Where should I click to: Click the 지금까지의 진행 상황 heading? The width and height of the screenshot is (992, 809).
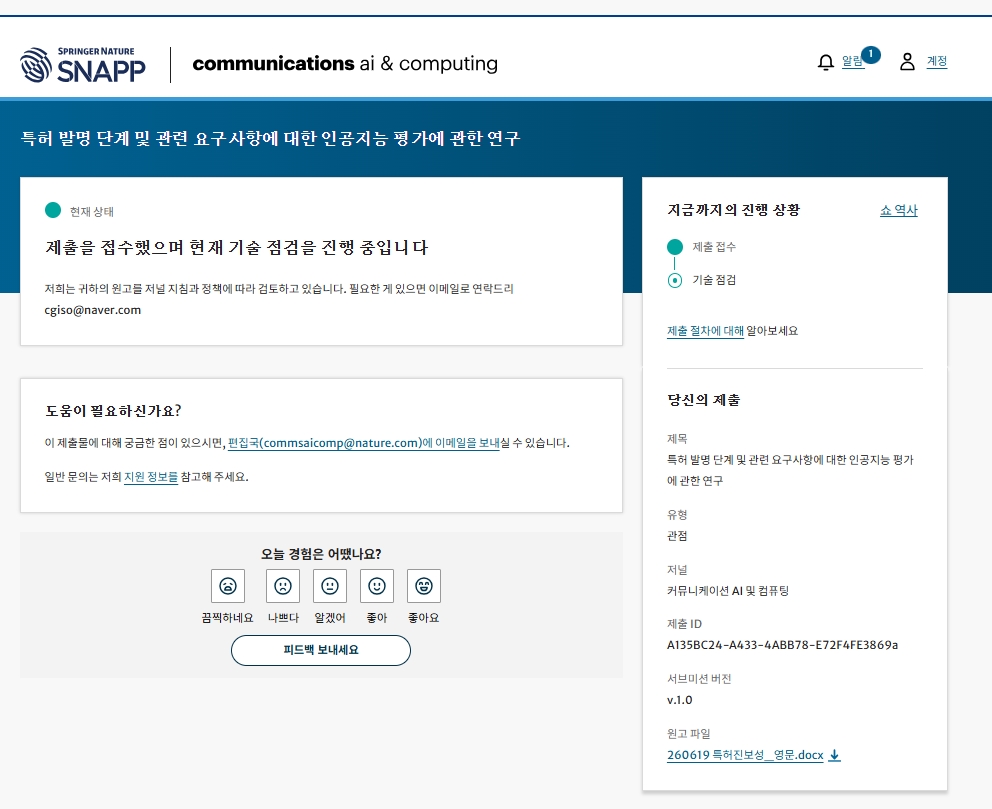click(x=733, y=210)
